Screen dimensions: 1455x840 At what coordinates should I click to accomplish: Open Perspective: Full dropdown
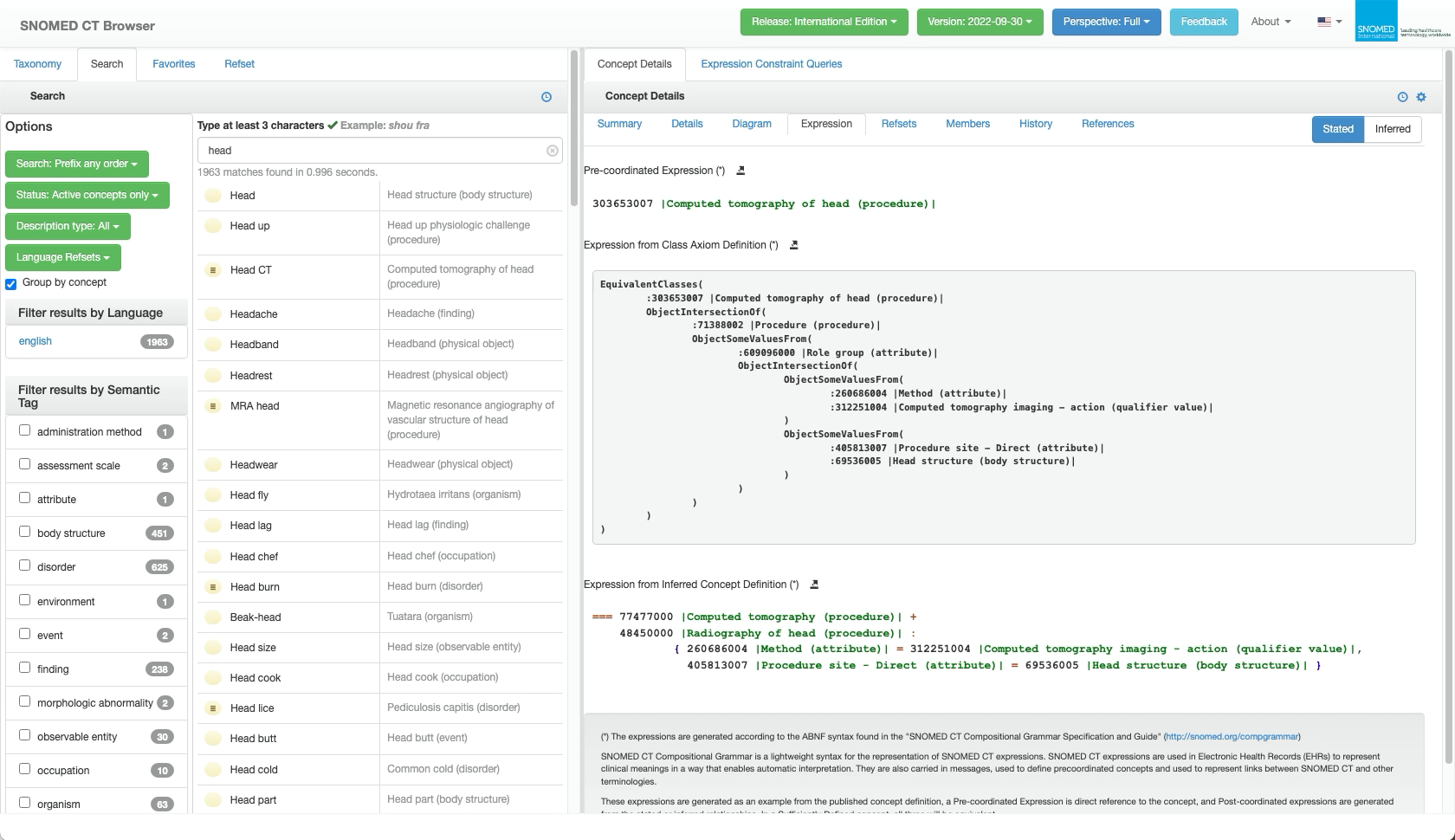1106,22
